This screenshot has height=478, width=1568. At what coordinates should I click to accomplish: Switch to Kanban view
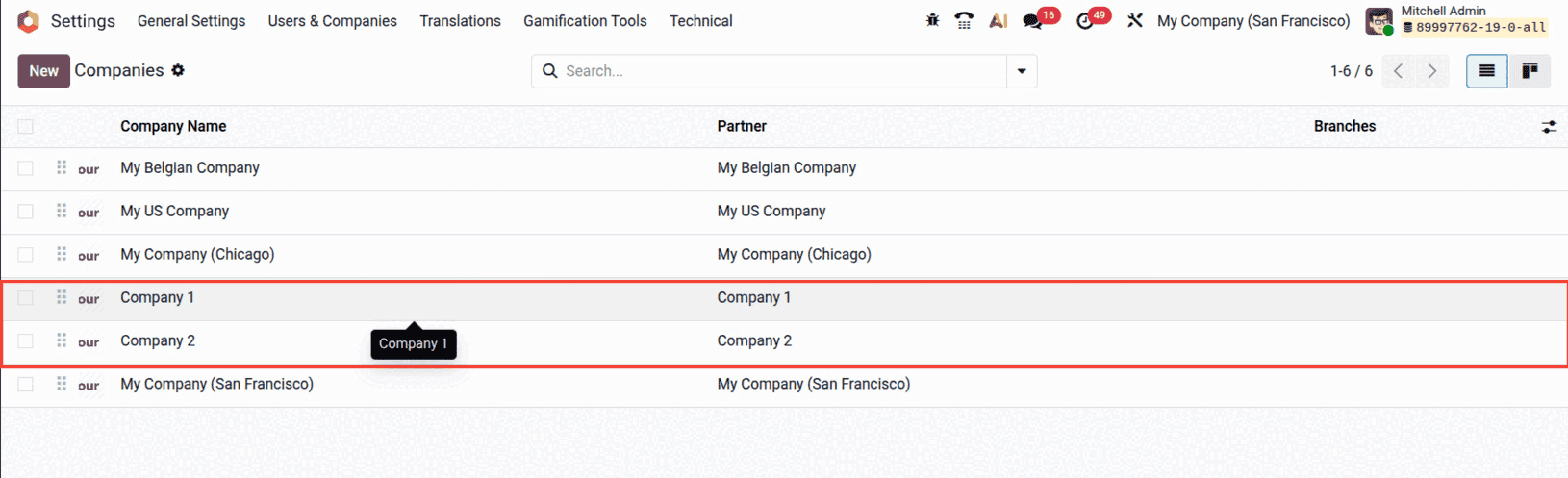(x=1530, y=71)
